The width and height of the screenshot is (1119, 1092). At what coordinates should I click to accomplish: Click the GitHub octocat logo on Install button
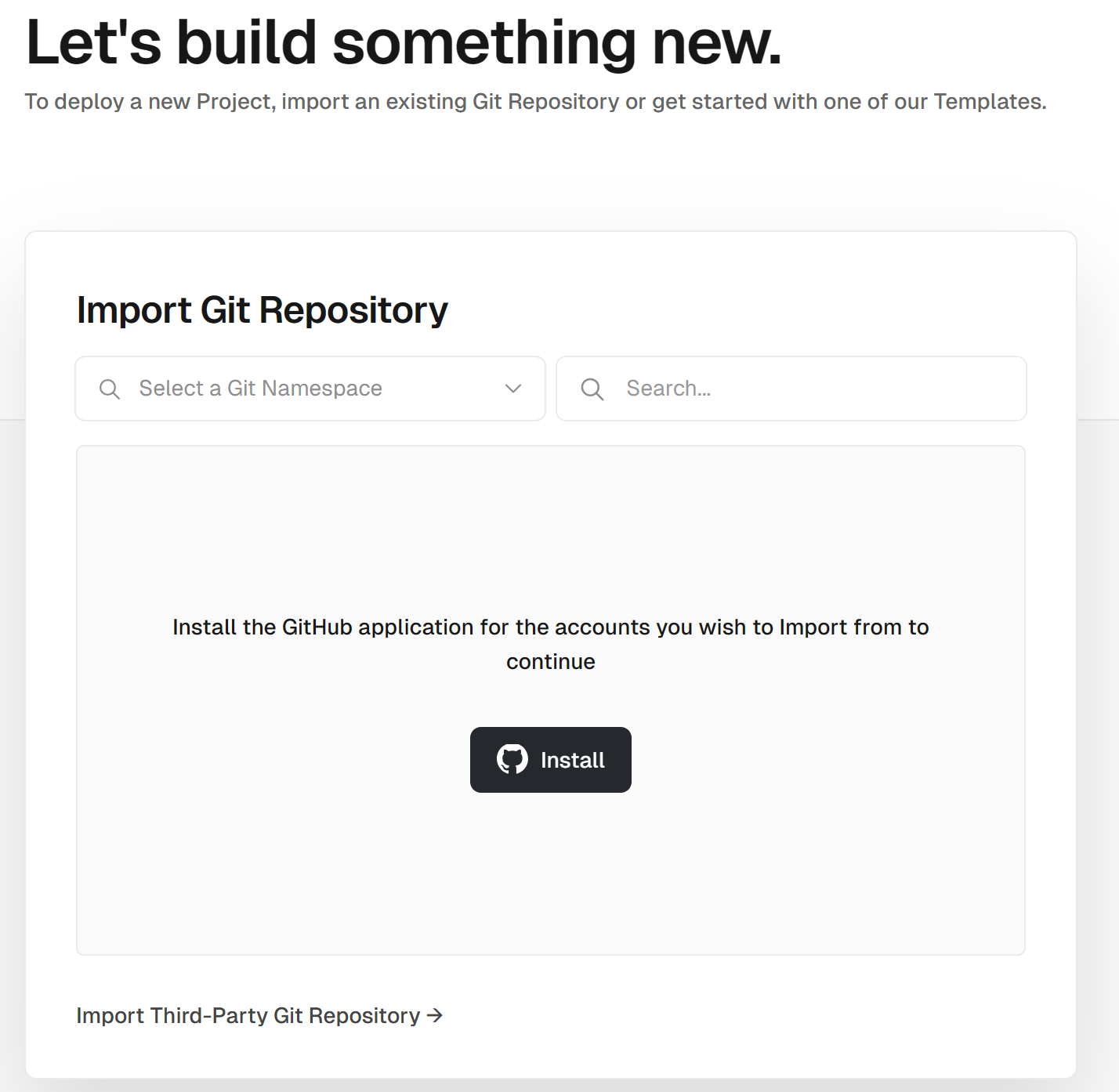[x=512, y=759]
